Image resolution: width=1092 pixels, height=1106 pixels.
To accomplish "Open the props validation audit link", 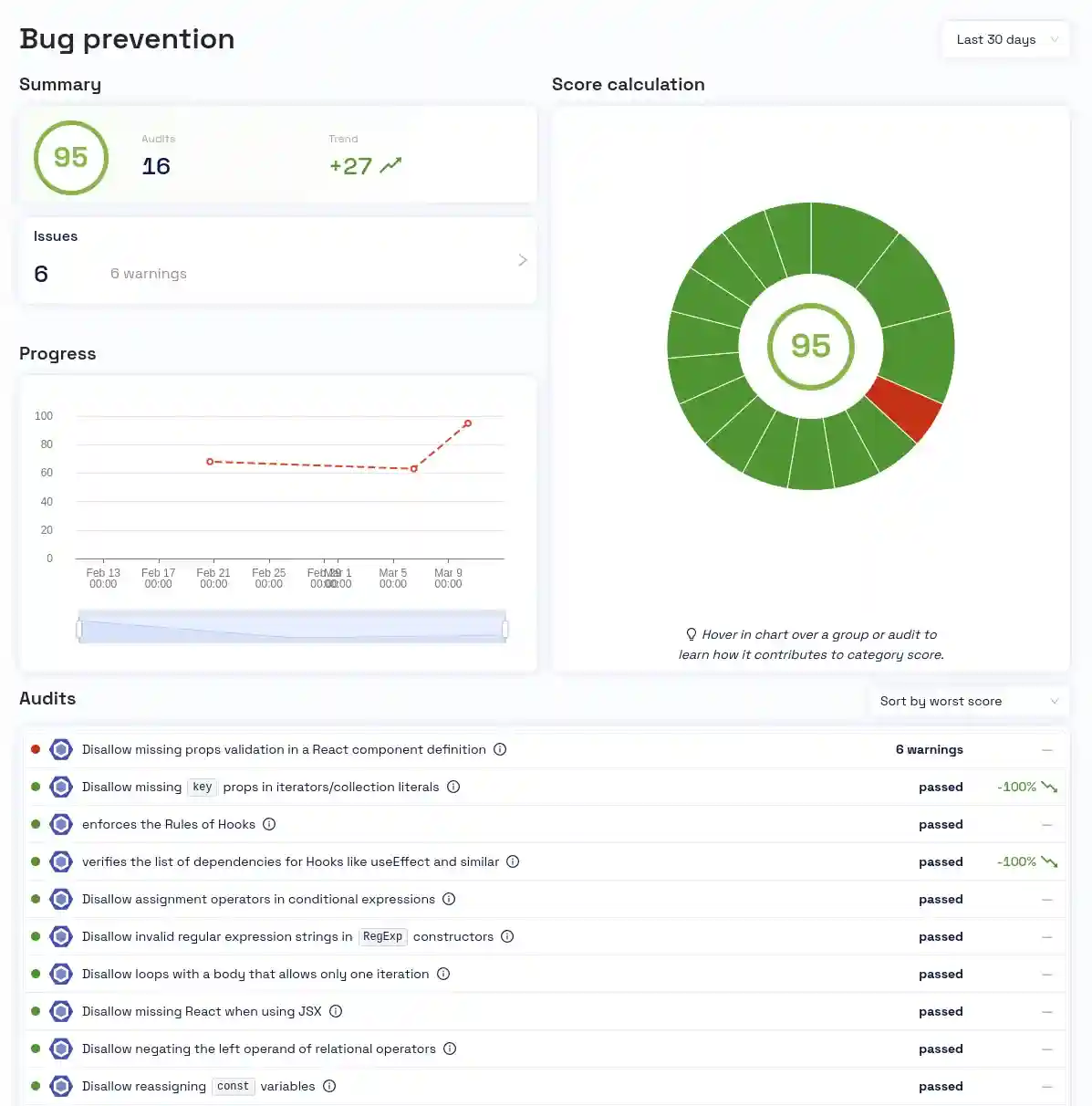I will click(x=284, y=749).
